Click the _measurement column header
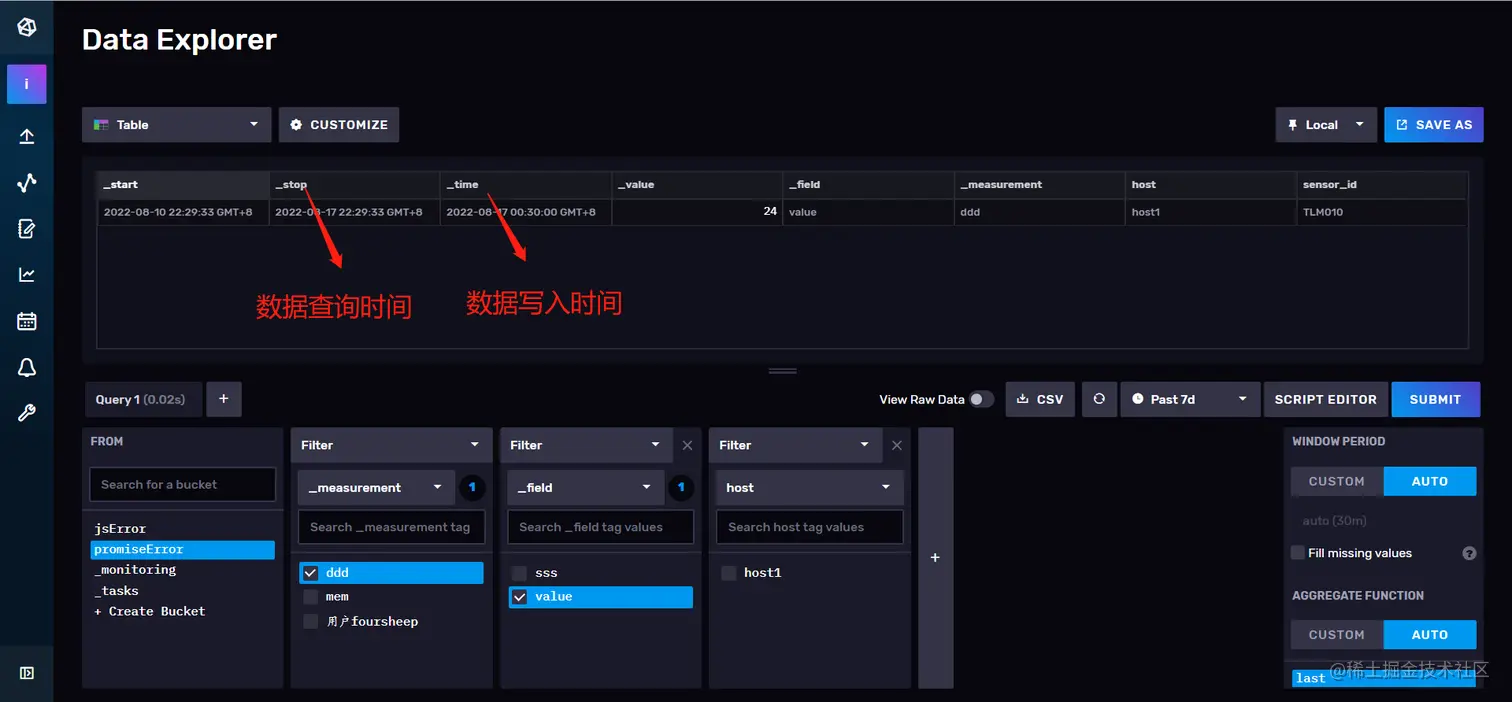Screen dimensions: 1512x702 point(1040,185)
